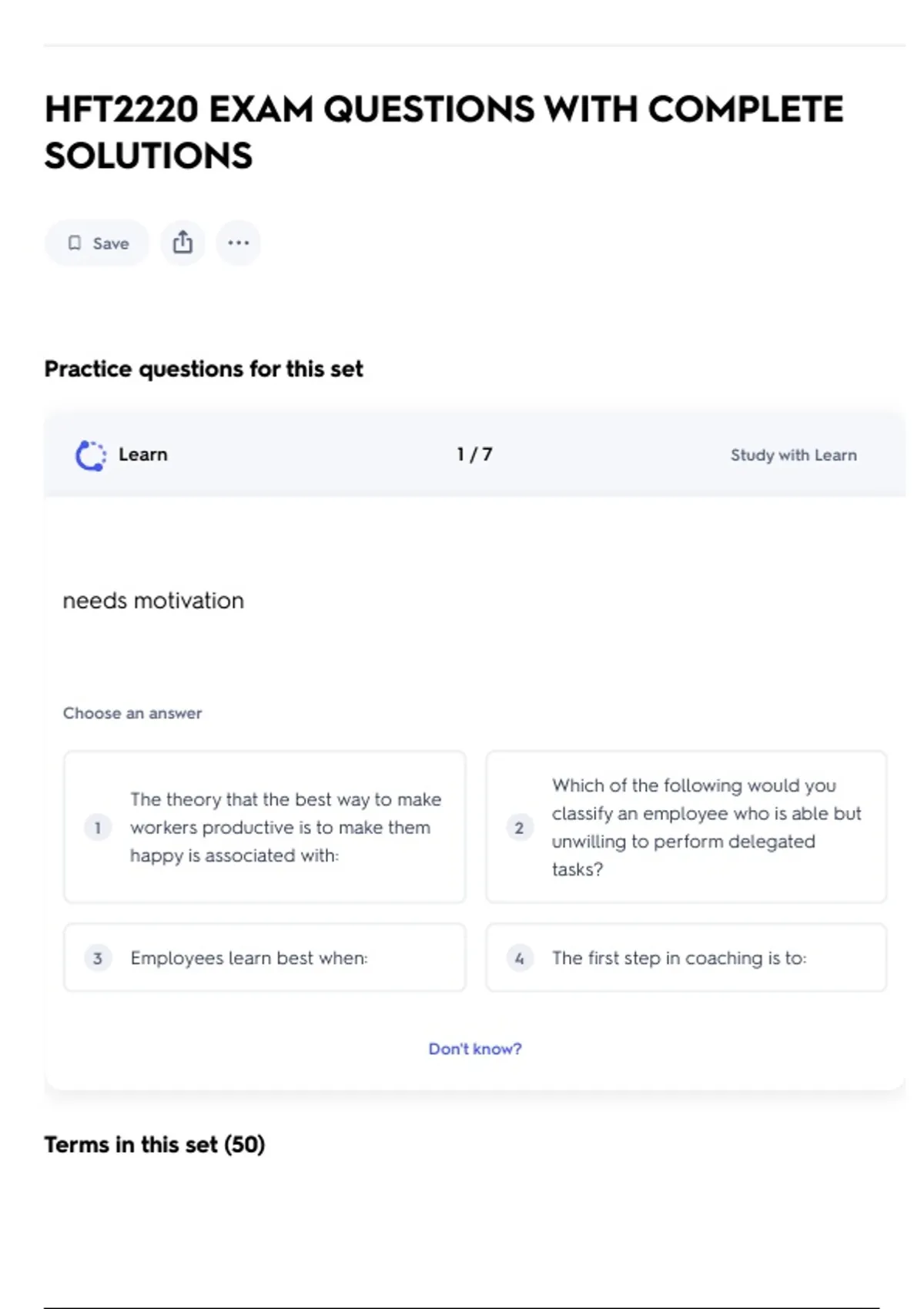Choose the able but unwilling employee answer
This screenshot has width=924, height=1309.
[x=705, y=827]
